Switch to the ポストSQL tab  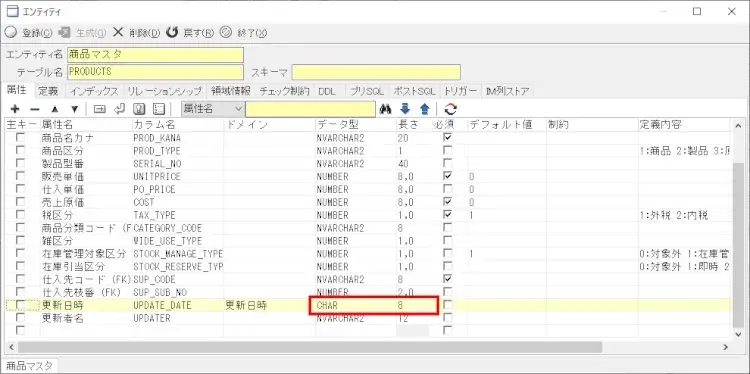click(414, 90)
